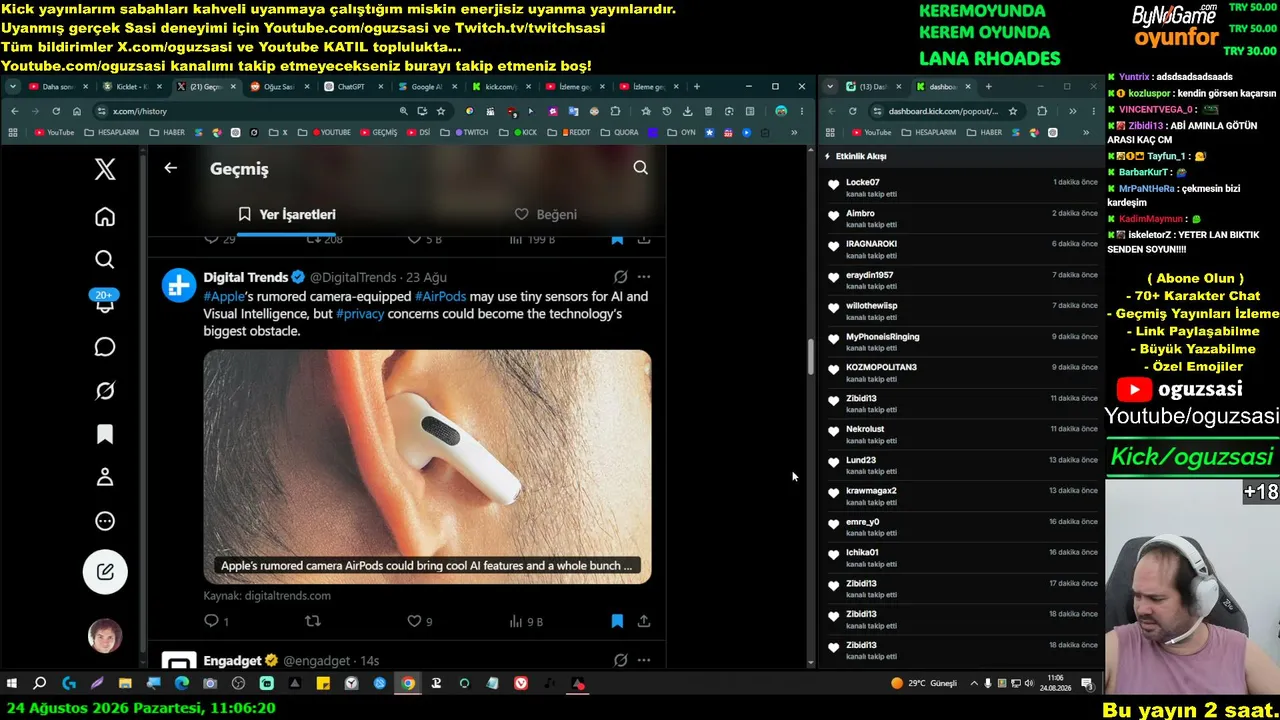
Task: Click the X logo in sidebar
Action: click(105, 169)
